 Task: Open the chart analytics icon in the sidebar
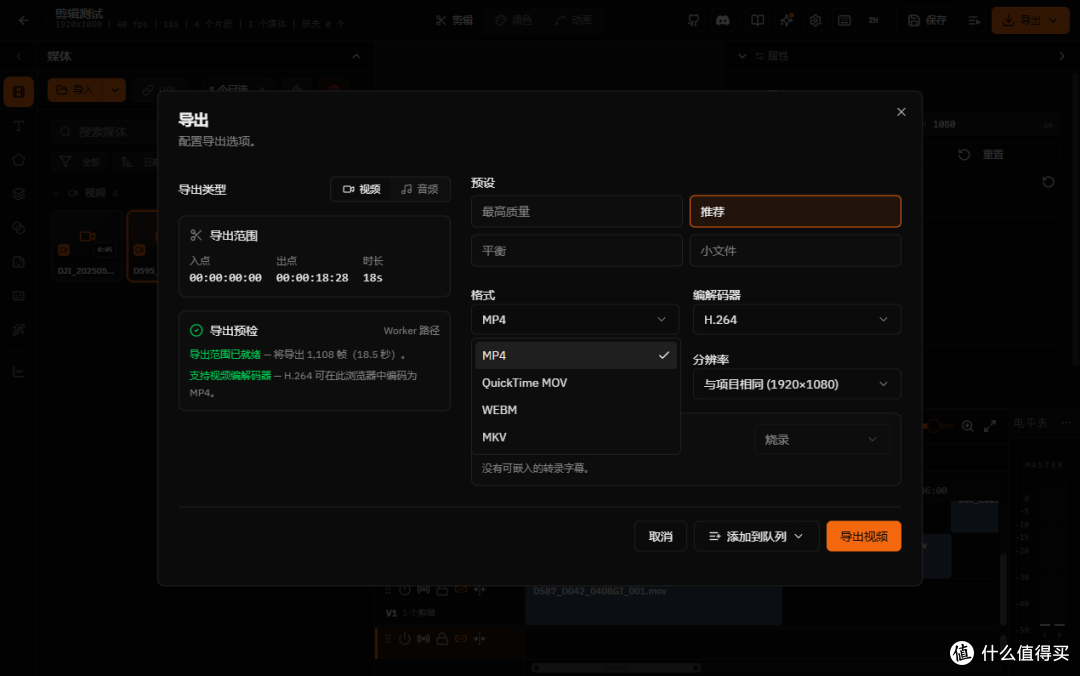point(19,371)
